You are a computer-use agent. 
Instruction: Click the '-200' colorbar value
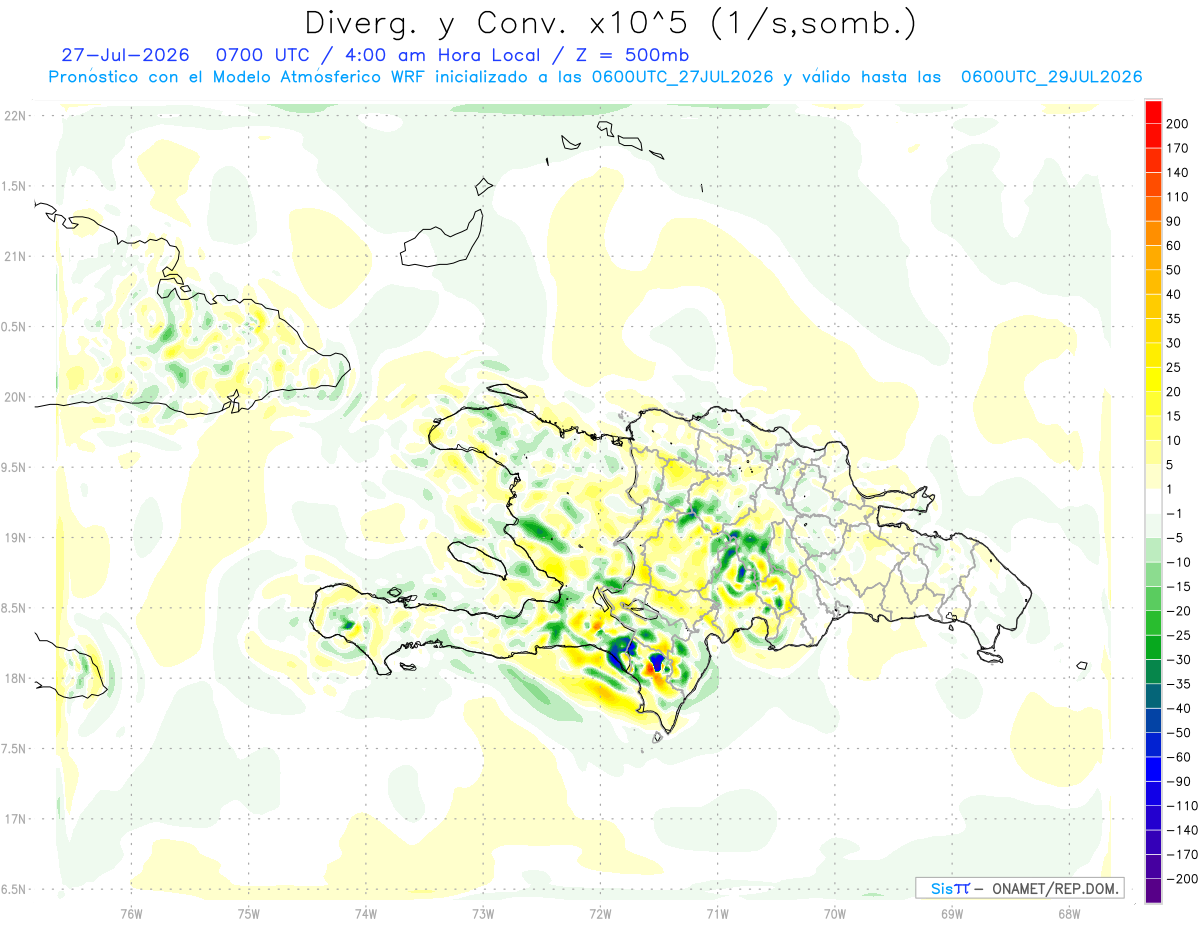pos(1183,878)
